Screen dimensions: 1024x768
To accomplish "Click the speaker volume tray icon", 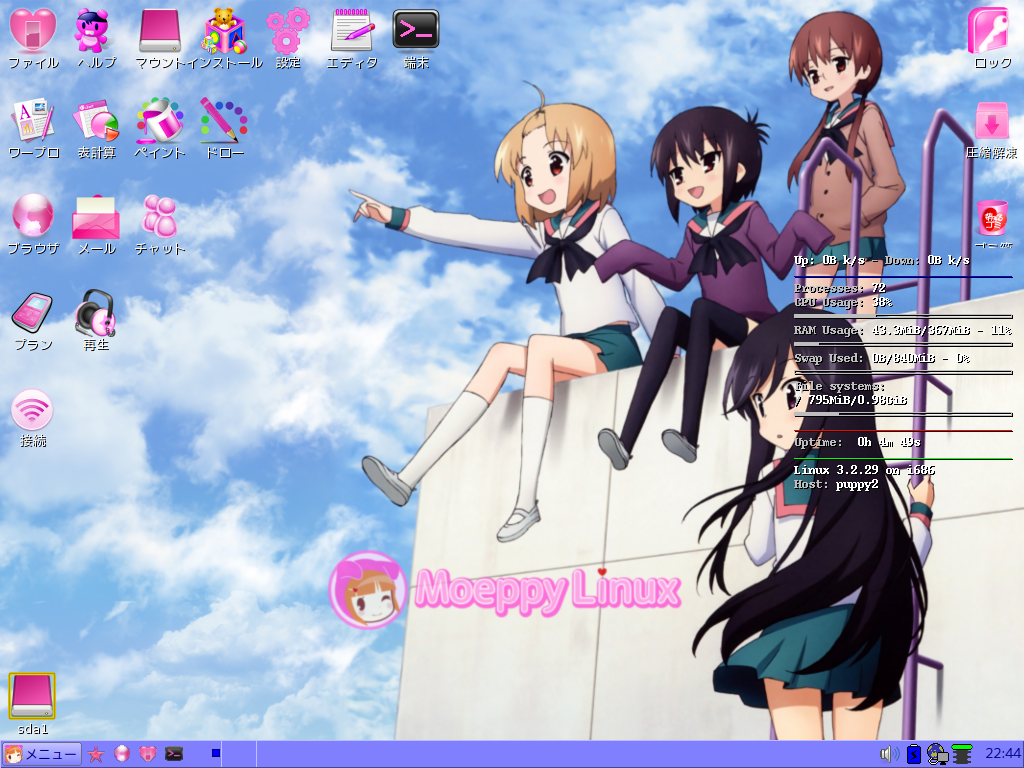I will [889, 754].
